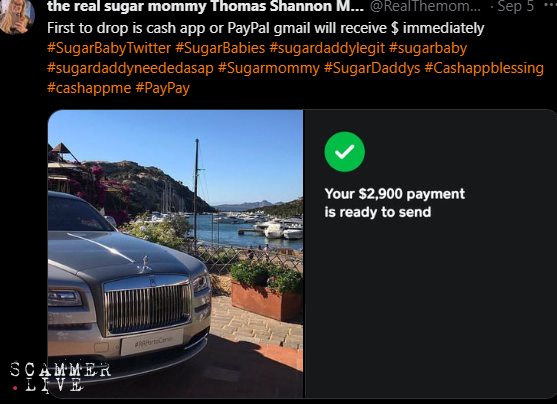557x404 pixels.
Task: Open hashtag #Cashappblessing
Action: 484,68
